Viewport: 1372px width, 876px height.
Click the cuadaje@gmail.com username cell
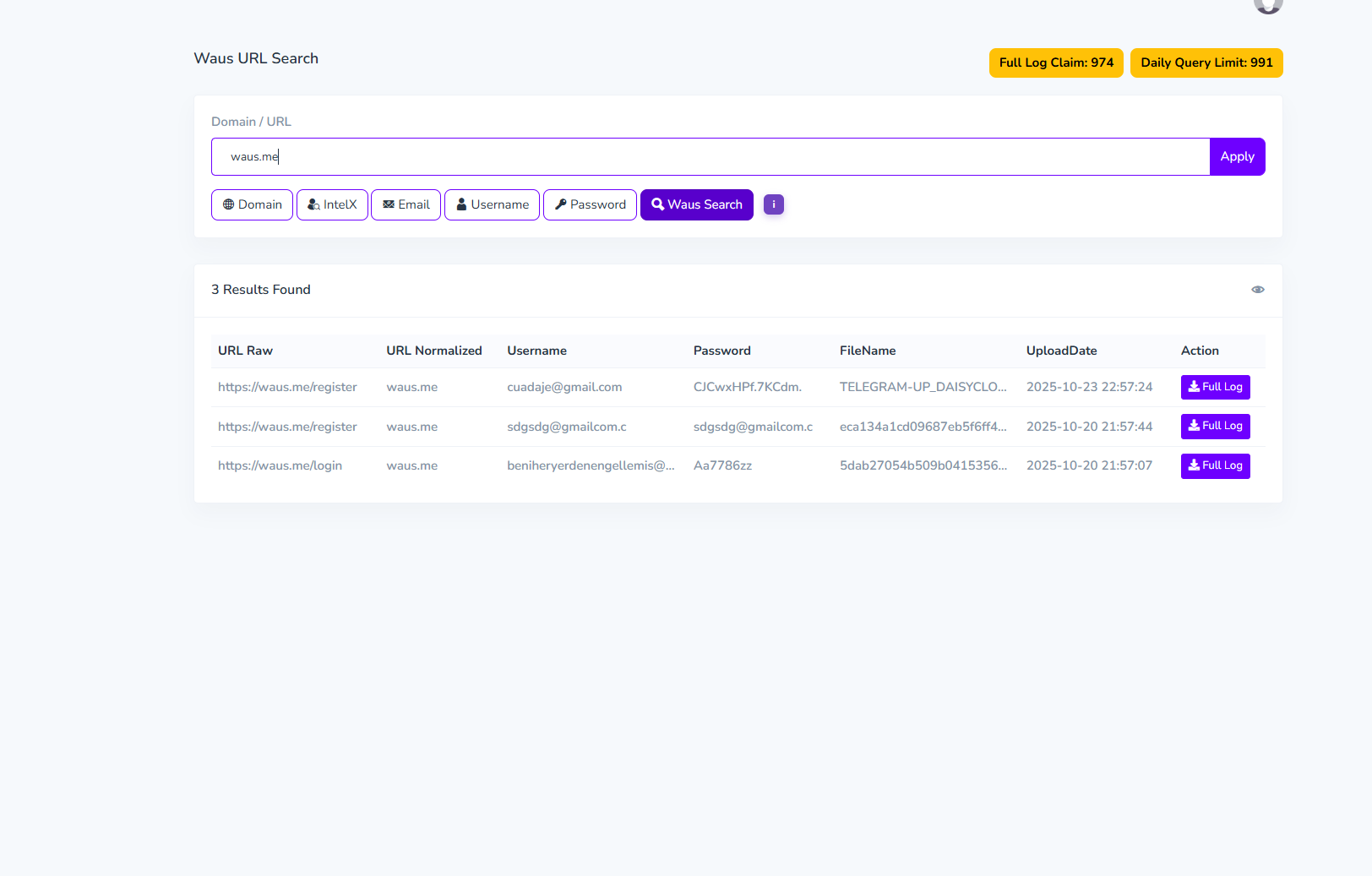564,387
